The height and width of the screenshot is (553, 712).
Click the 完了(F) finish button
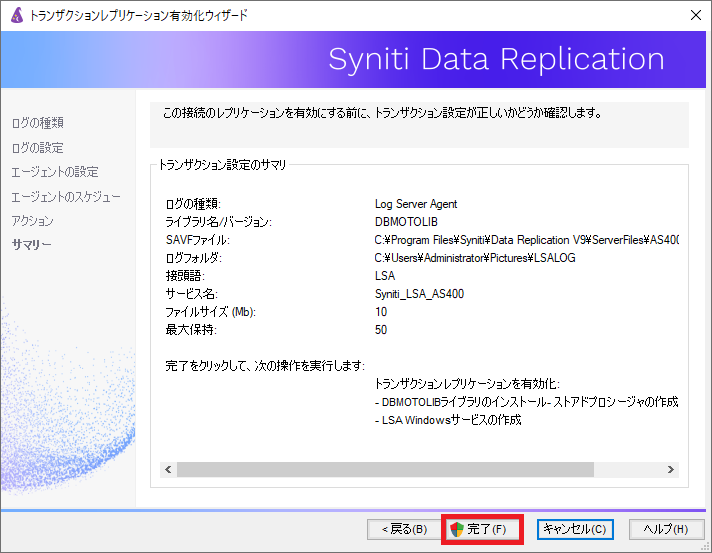(x=482, y=529)
